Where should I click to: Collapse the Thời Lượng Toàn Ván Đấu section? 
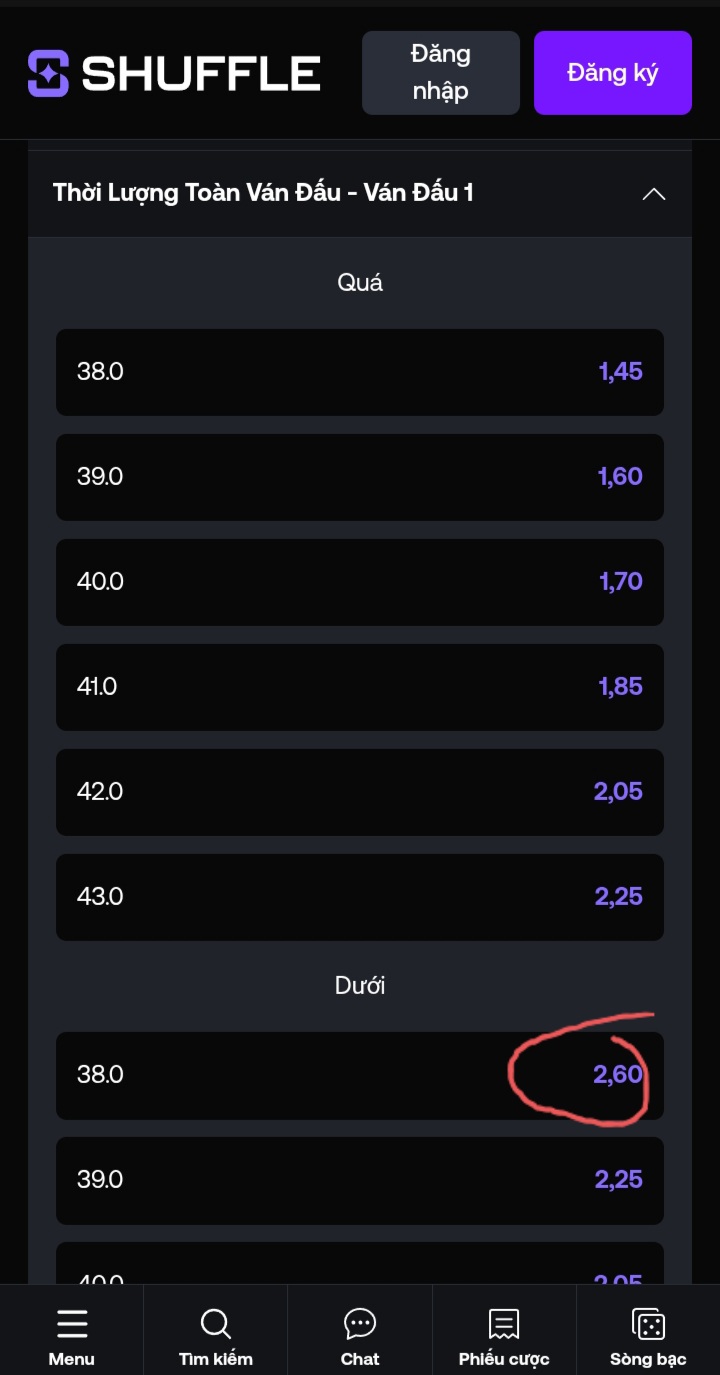point(653,194)
